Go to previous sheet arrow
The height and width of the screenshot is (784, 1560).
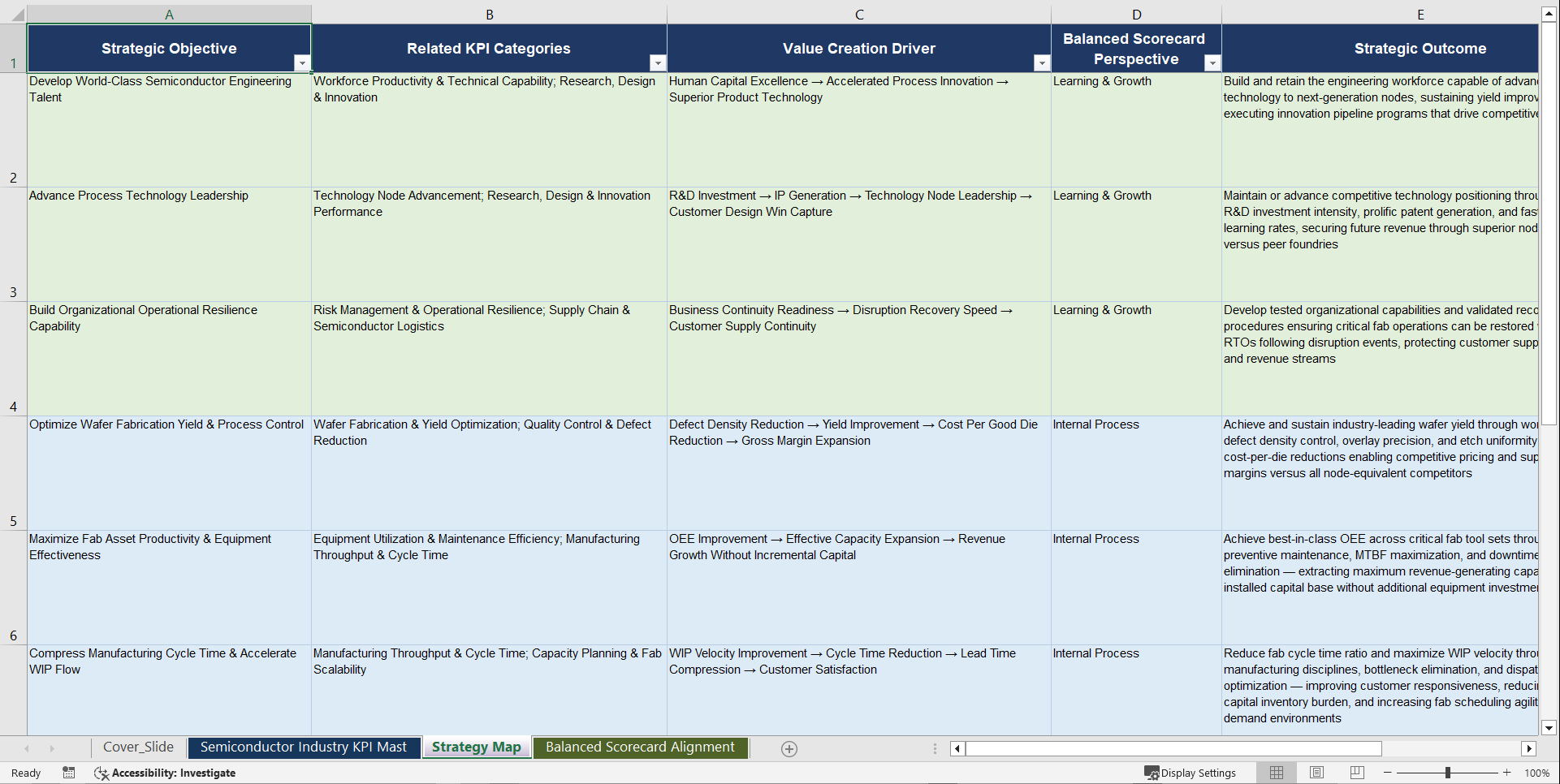tap(27, 749)
